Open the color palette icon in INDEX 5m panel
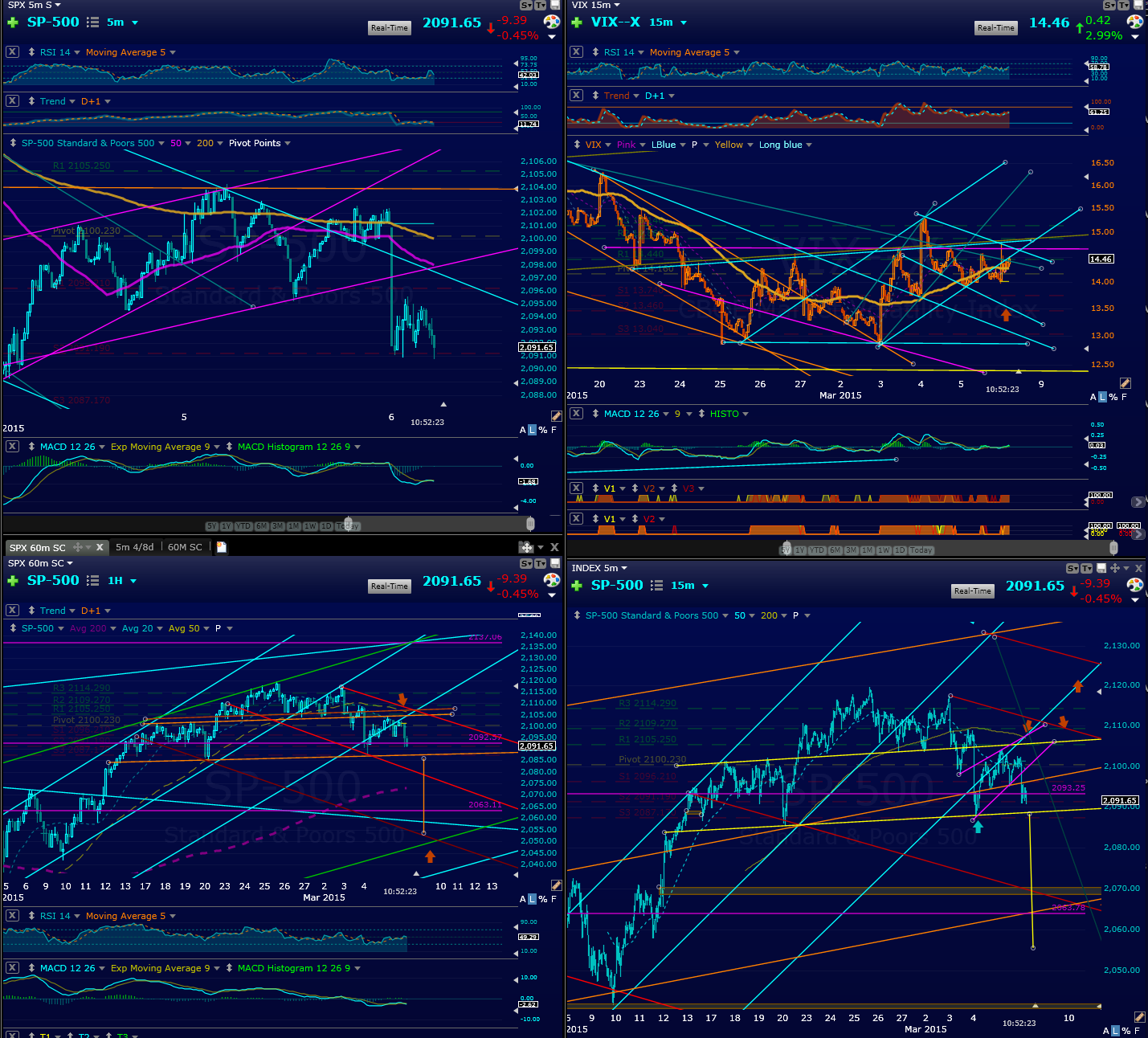Image resolution: width=1148 pixels, height=1038 pixels. coord(1135,585)
